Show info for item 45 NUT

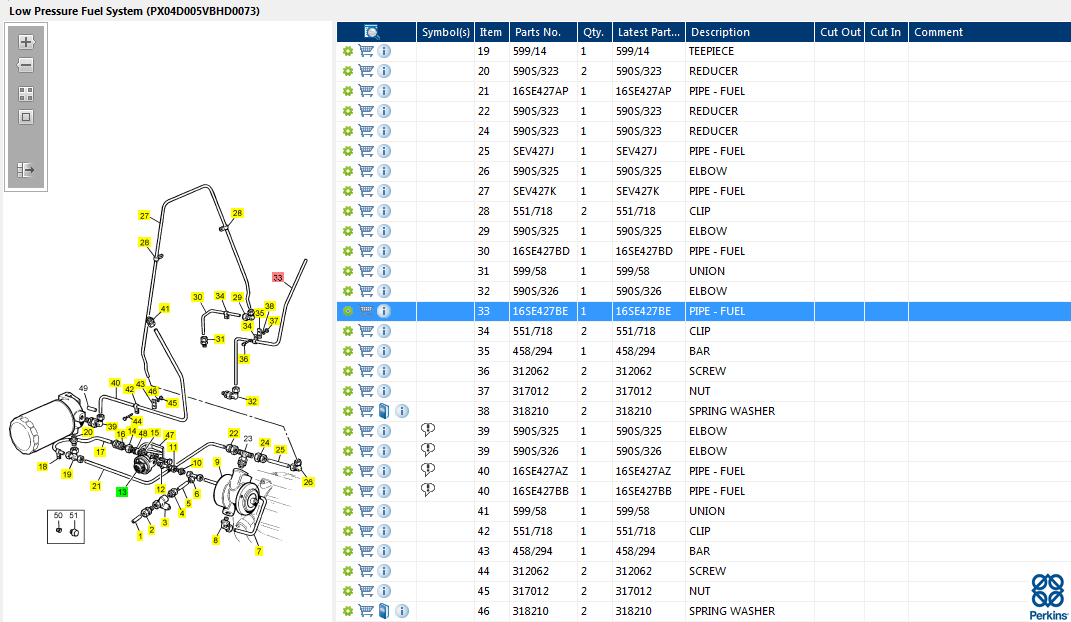tap(384, 591)
